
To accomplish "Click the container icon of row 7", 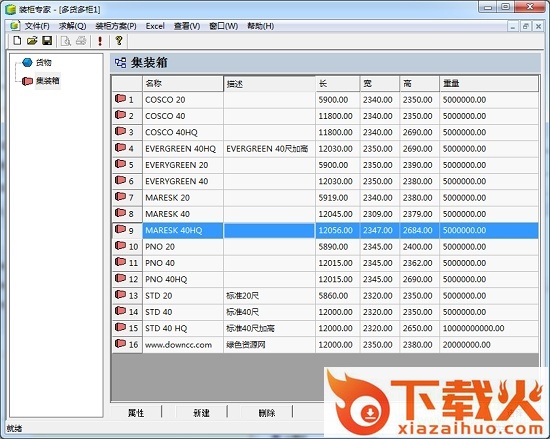I will (120, 196).
